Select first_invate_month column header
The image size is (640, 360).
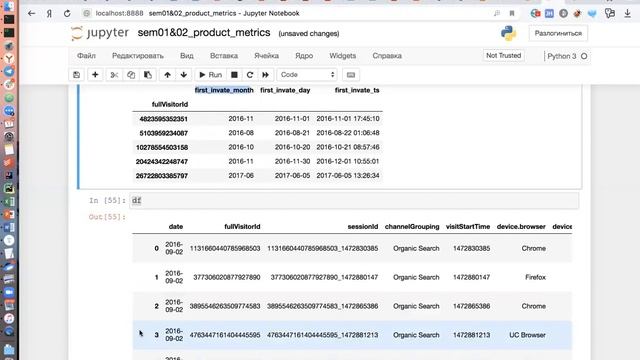pos(224,90)
